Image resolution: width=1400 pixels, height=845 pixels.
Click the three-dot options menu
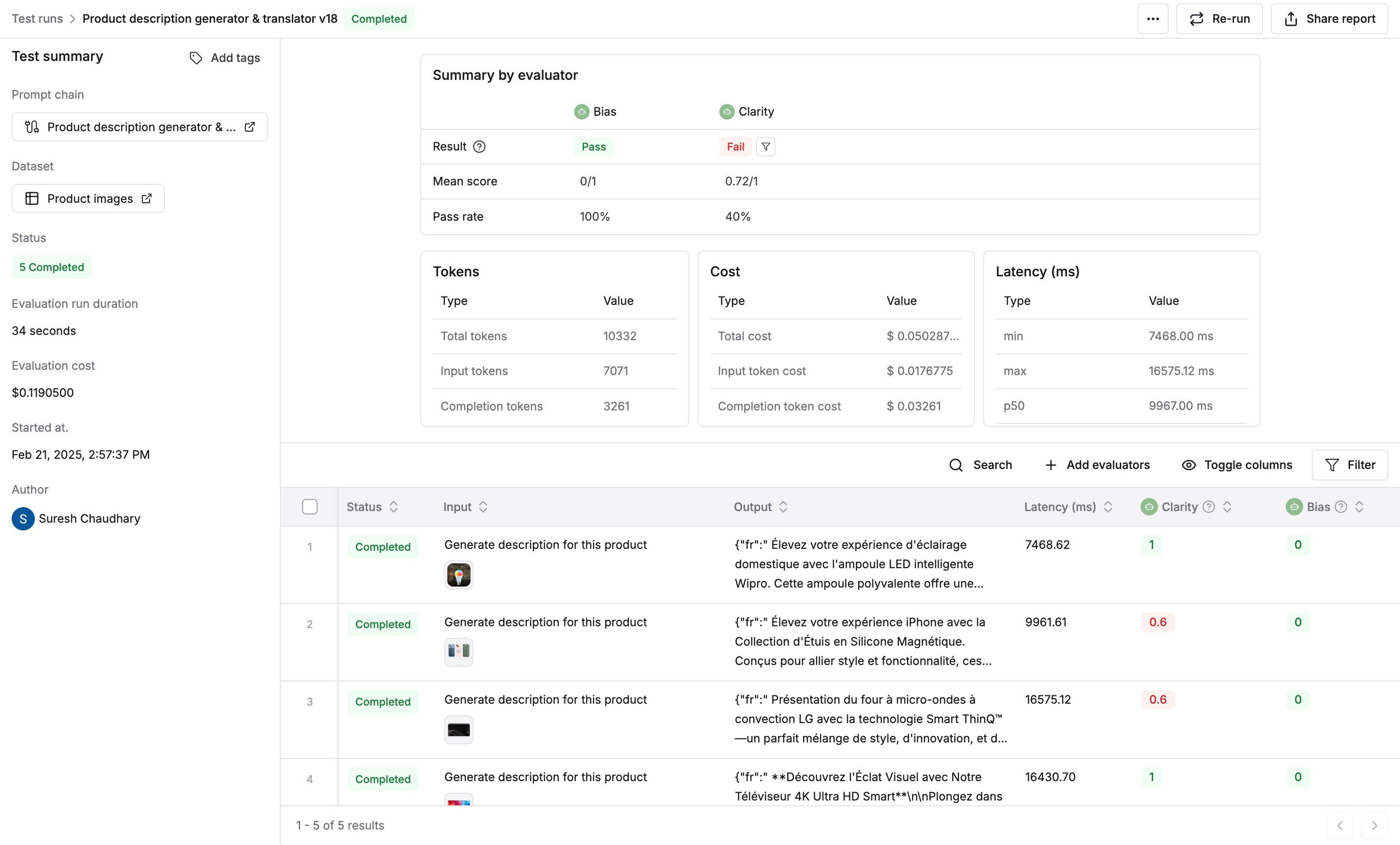(x=1153, y=19)
